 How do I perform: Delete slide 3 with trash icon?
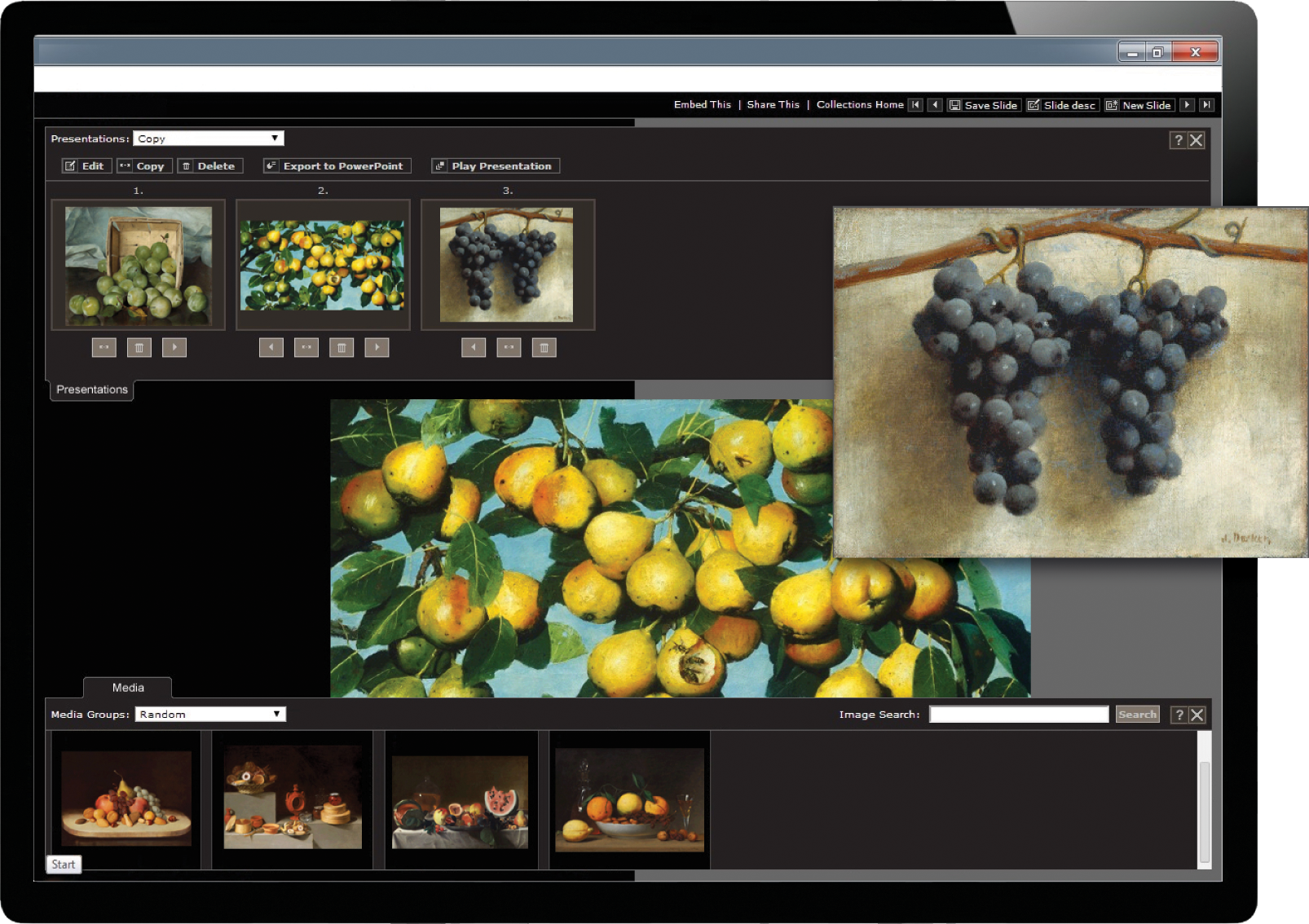(544, 348)
